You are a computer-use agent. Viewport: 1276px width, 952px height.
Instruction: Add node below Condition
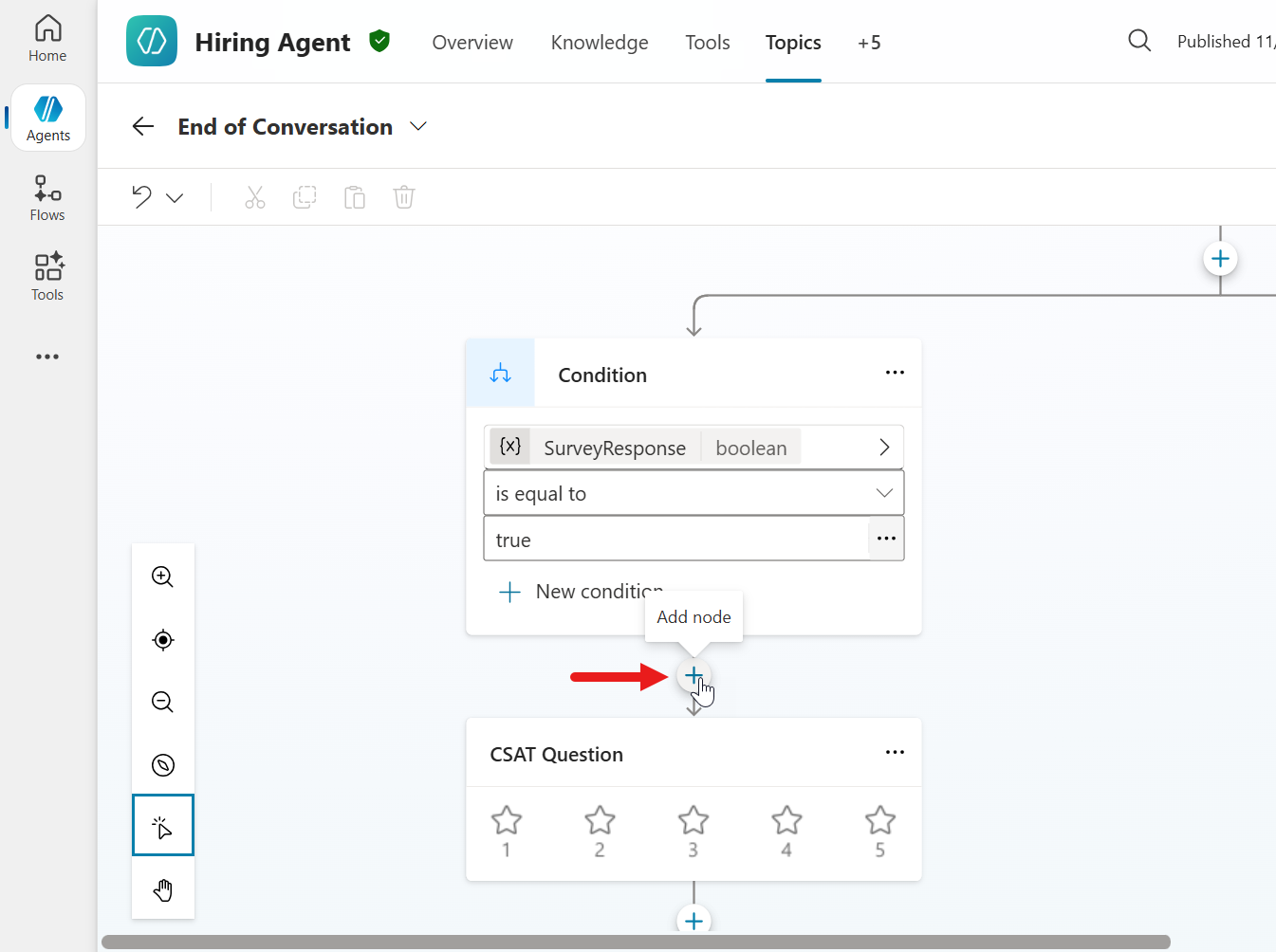point(693,676)
